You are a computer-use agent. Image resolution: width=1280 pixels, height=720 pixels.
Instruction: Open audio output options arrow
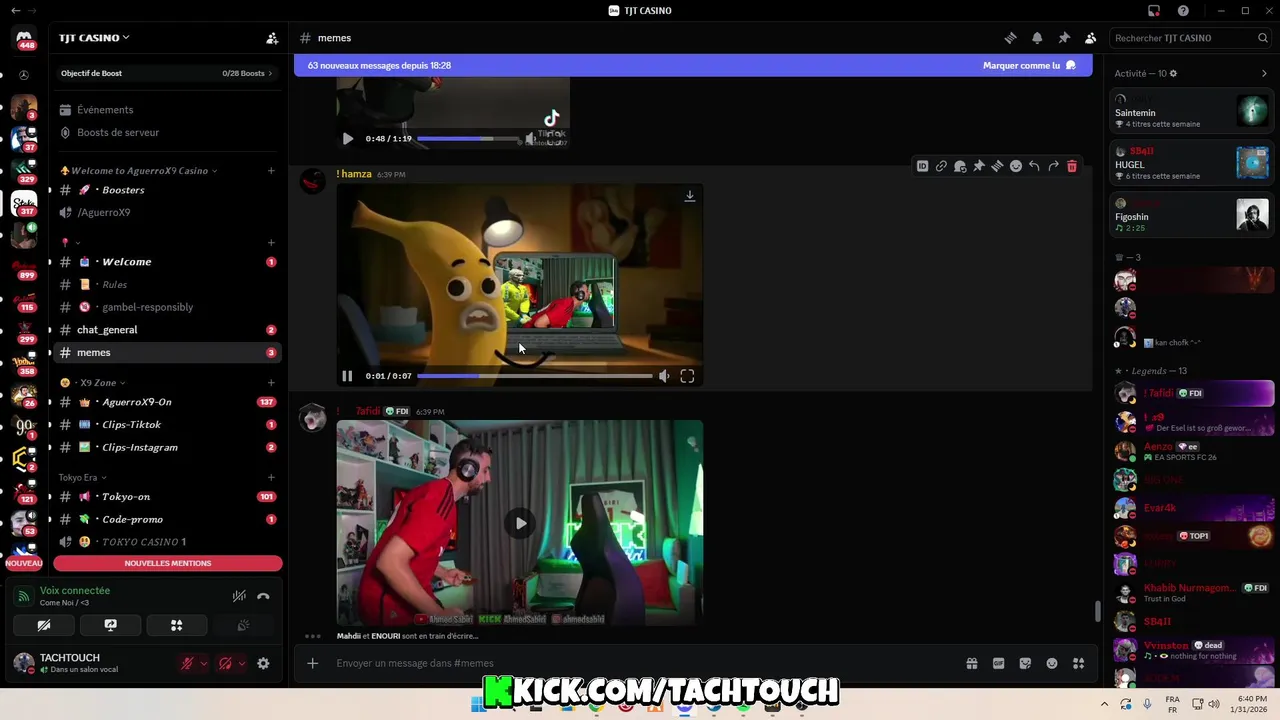(242, 663)
